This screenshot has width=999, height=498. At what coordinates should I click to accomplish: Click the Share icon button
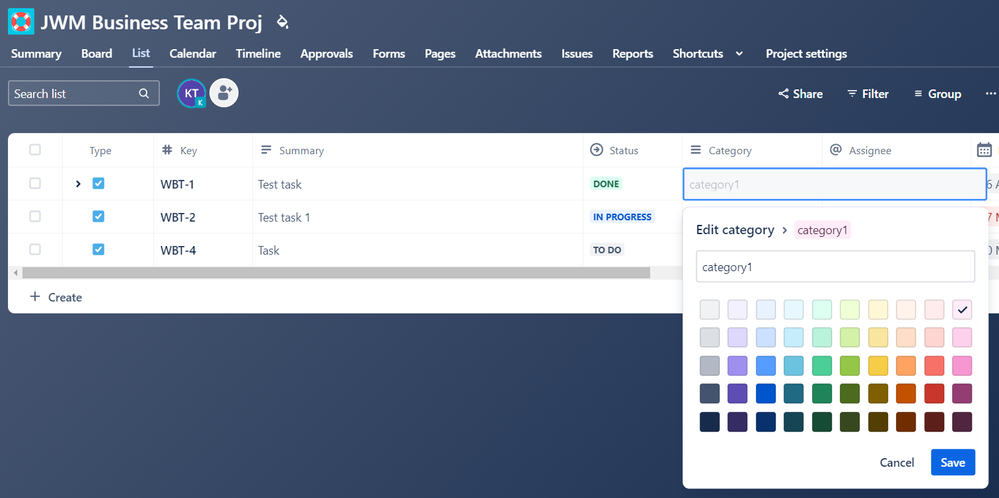800,94
